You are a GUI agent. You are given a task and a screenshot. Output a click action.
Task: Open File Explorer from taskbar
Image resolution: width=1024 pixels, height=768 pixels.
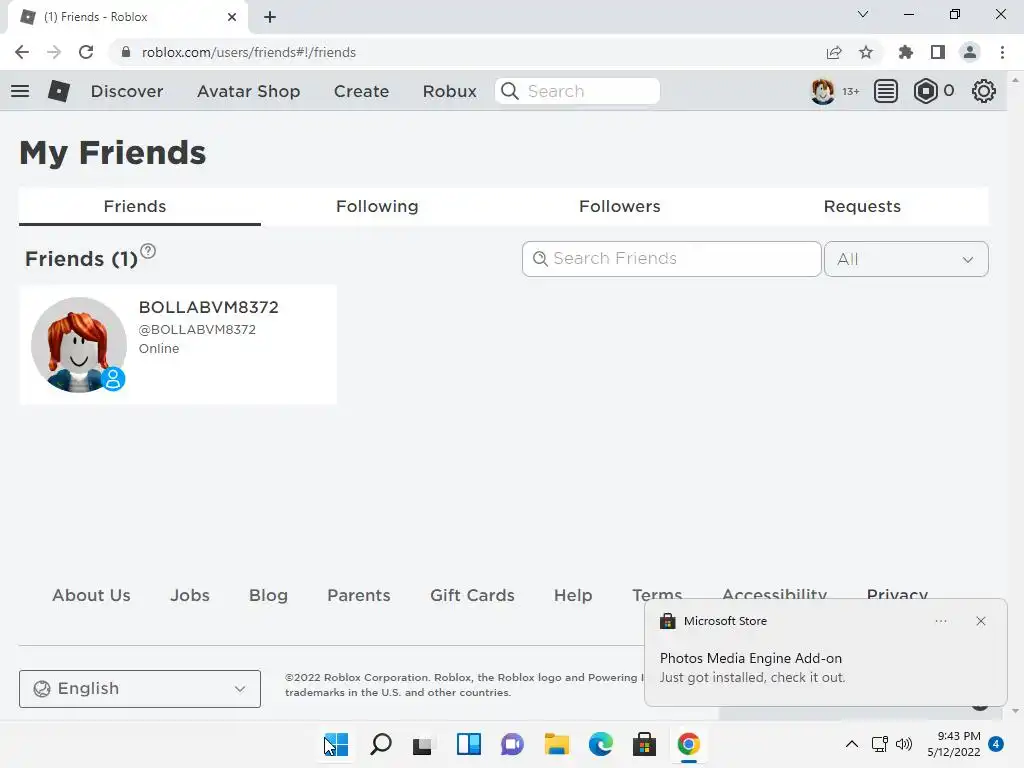click(x=557, y=744)
